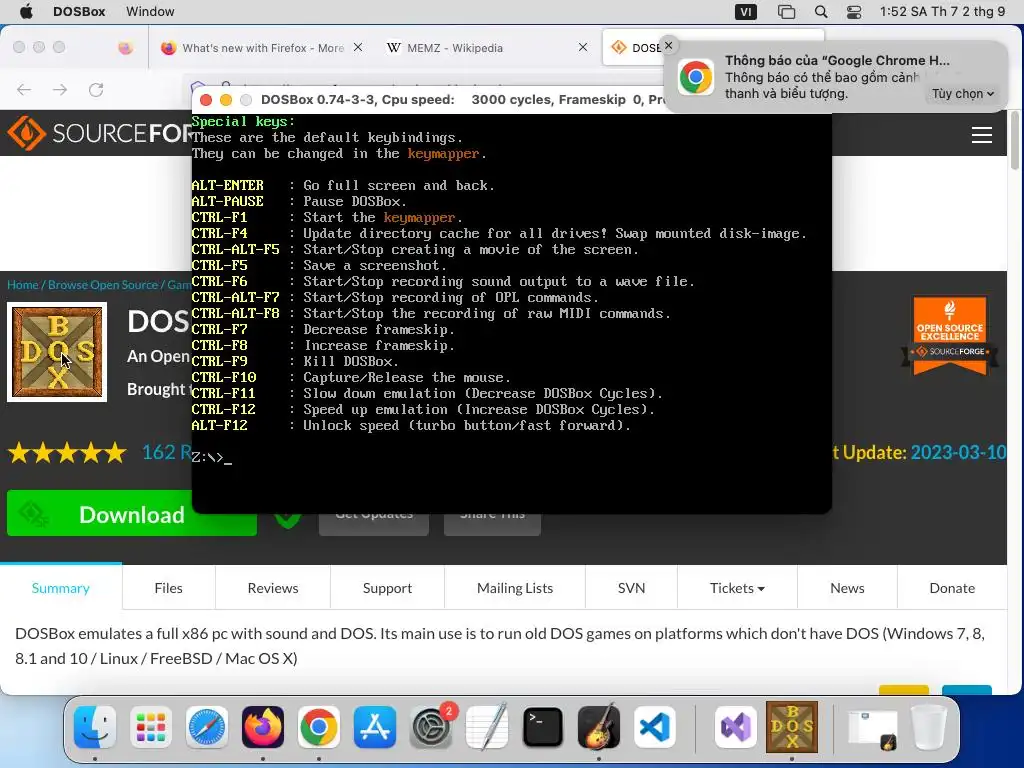Open Terminal from the dock

[543, 727]
